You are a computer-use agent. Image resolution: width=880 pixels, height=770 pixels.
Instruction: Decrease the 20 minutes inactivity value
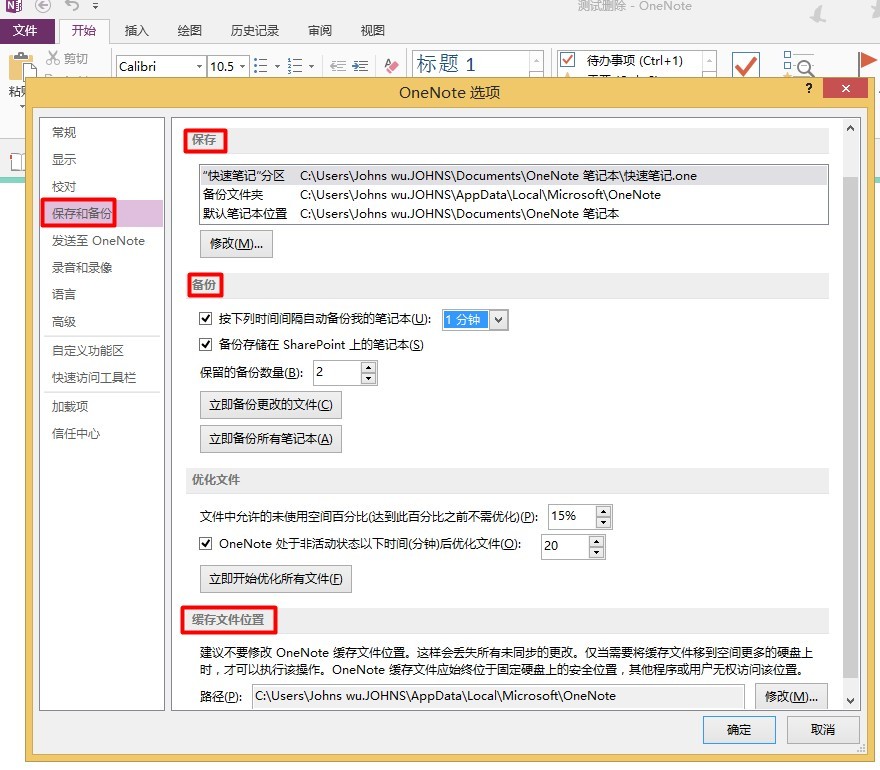point(597,552)
